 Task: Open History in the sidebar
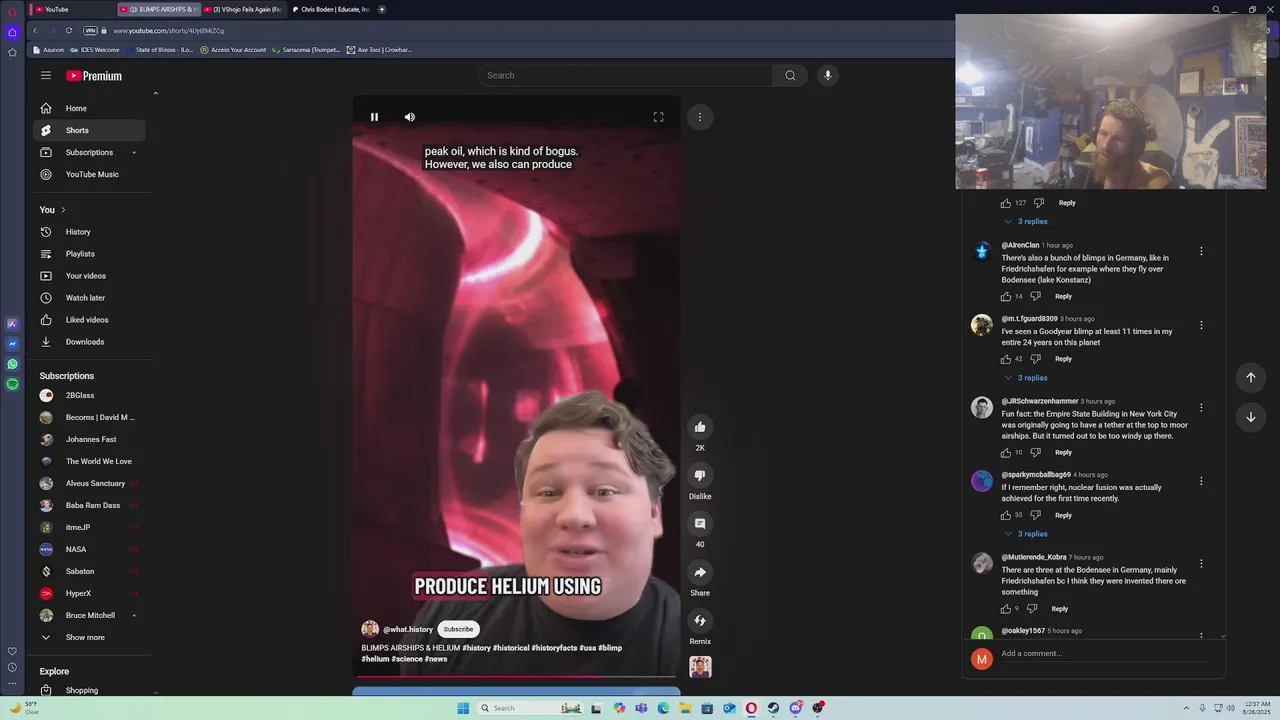tap(89, 232)
